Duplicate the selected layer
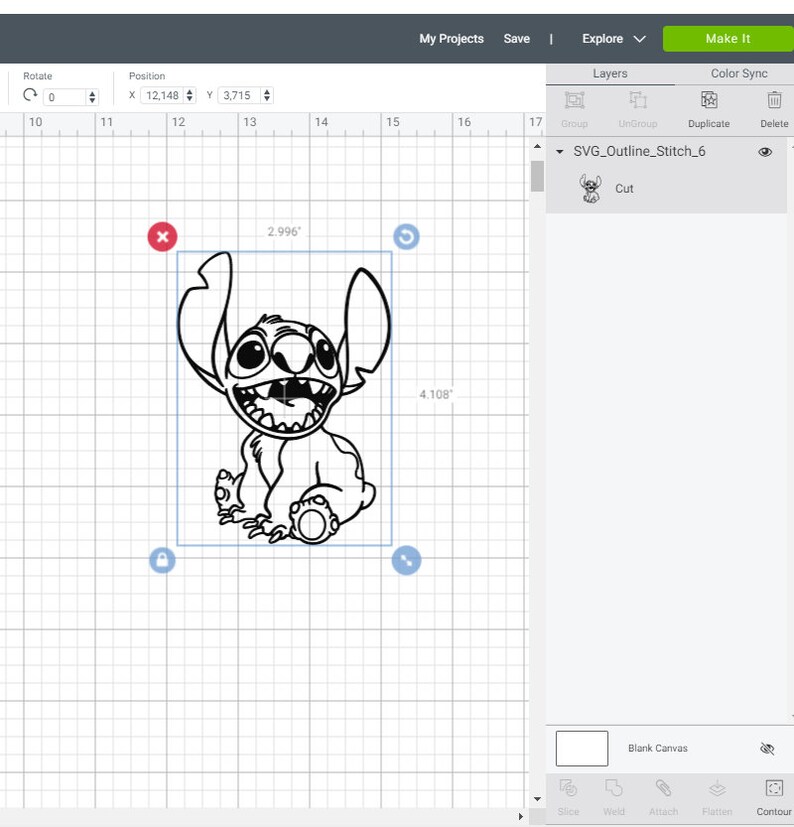This screenshot has width=794, height=827. (709, 100)
